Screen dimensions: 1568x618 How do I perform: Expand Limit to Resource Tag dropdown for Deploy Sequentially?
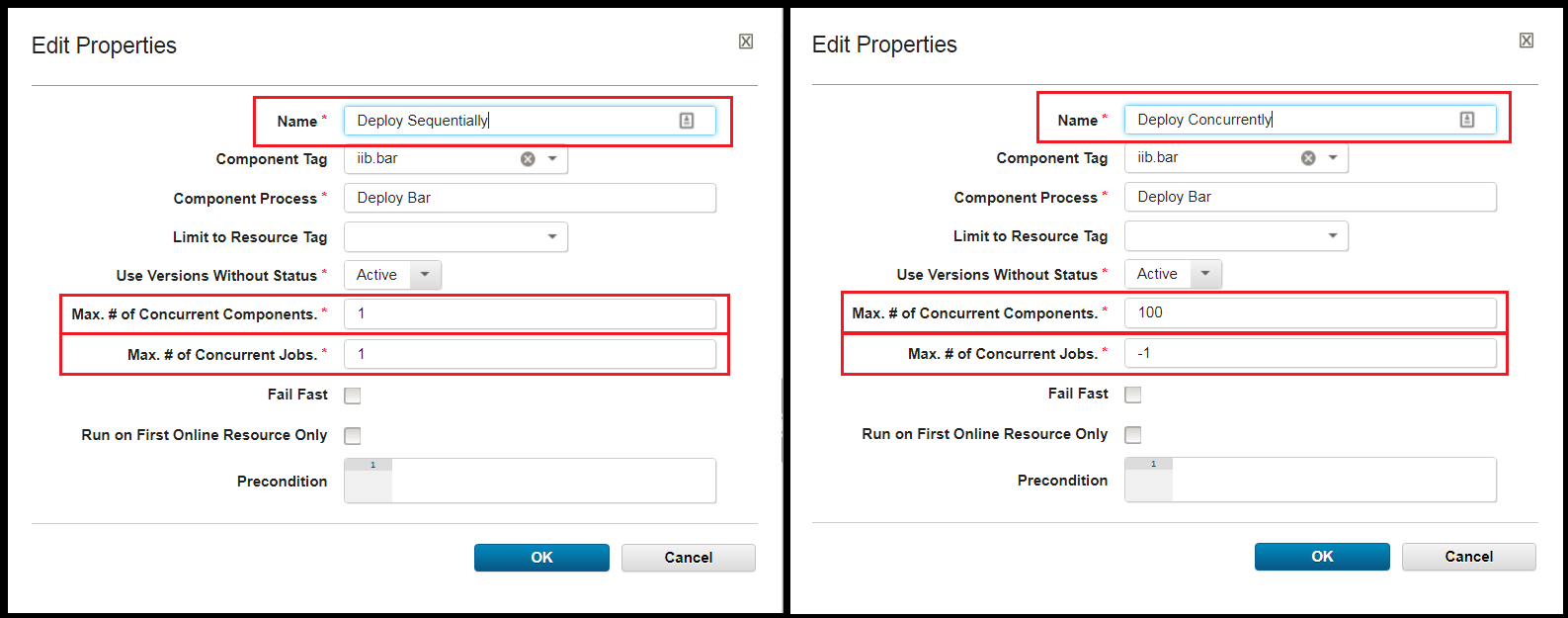tap(552, 237)
